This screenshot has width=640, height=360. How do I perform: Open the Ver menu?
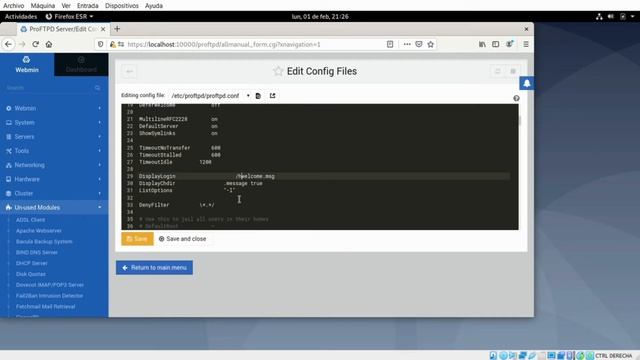pos(66,6)
